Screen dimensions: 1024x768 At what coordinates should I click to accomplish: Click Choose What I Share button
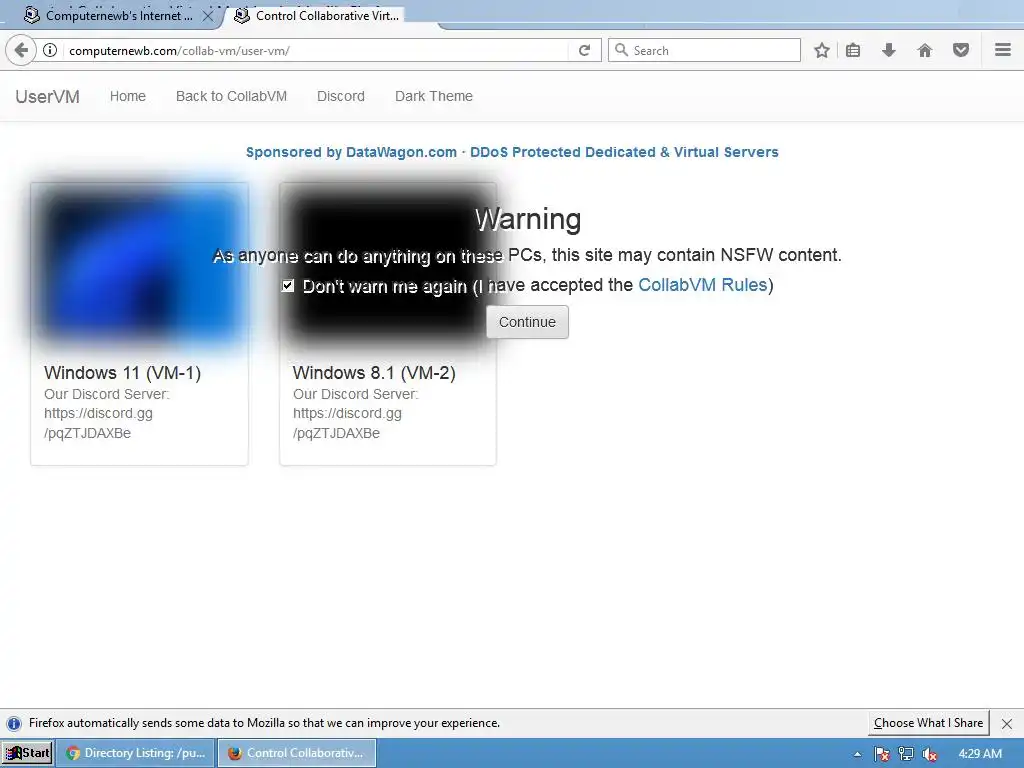coord(928,723)
